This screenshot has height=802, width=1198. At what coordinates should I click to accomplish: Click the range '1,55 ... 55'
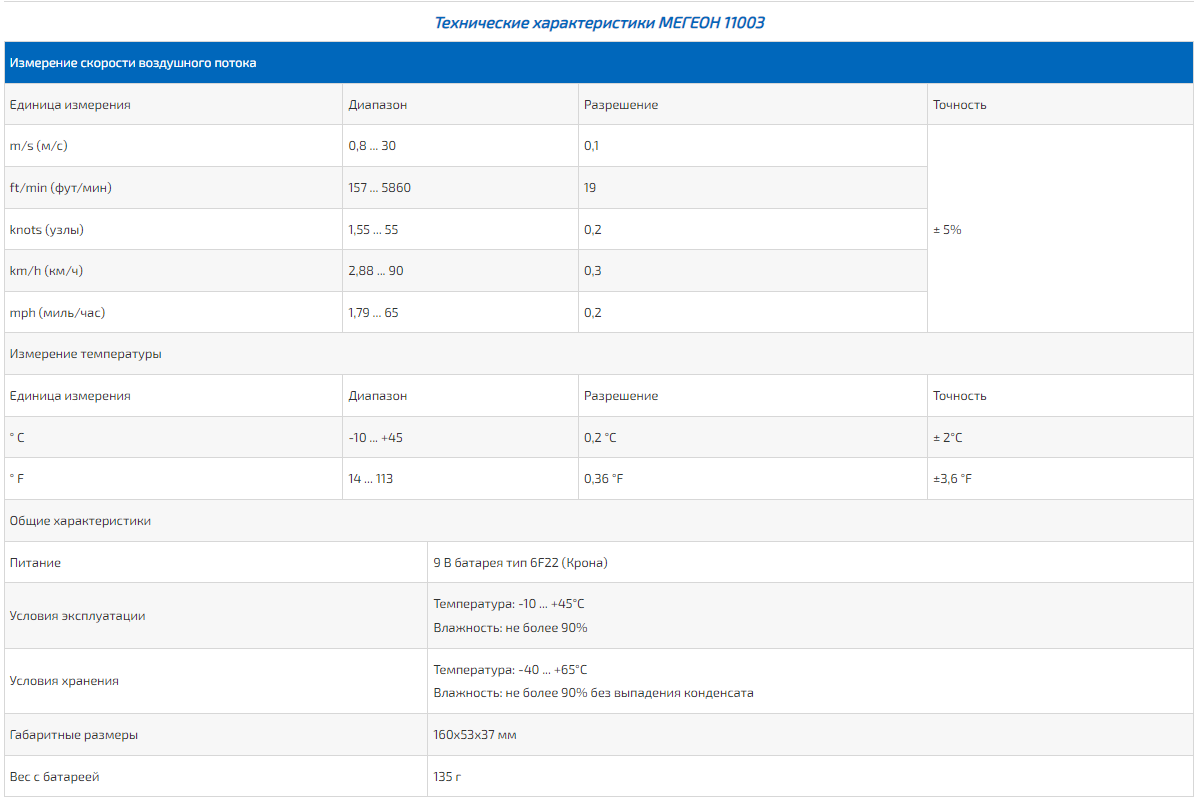click(374, 230)
